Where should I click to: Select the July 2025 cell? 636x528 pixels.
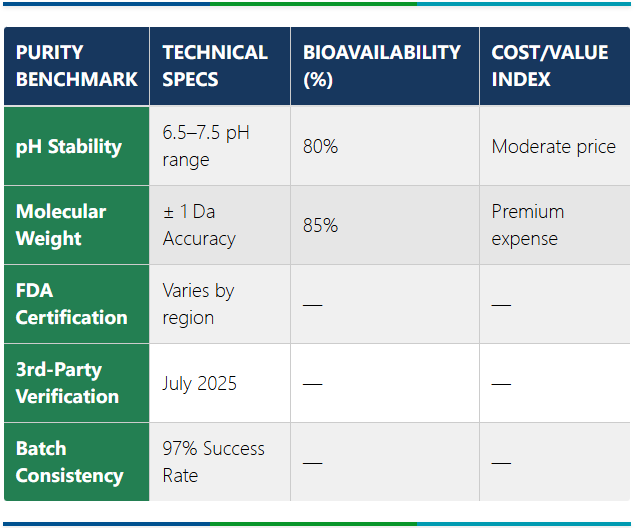click(200, 383)
